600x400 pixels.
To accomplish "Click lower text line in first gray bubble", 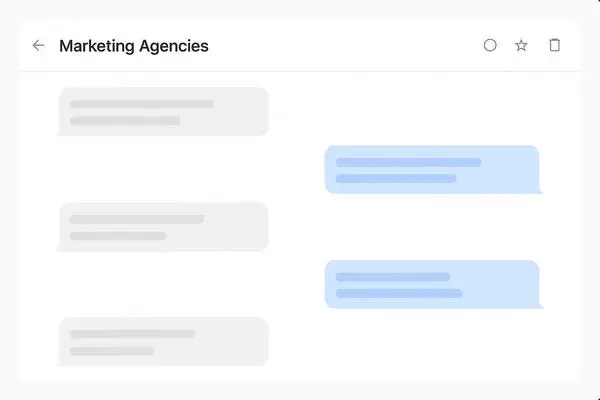I will pyautogui.click(x=125, y=121).
